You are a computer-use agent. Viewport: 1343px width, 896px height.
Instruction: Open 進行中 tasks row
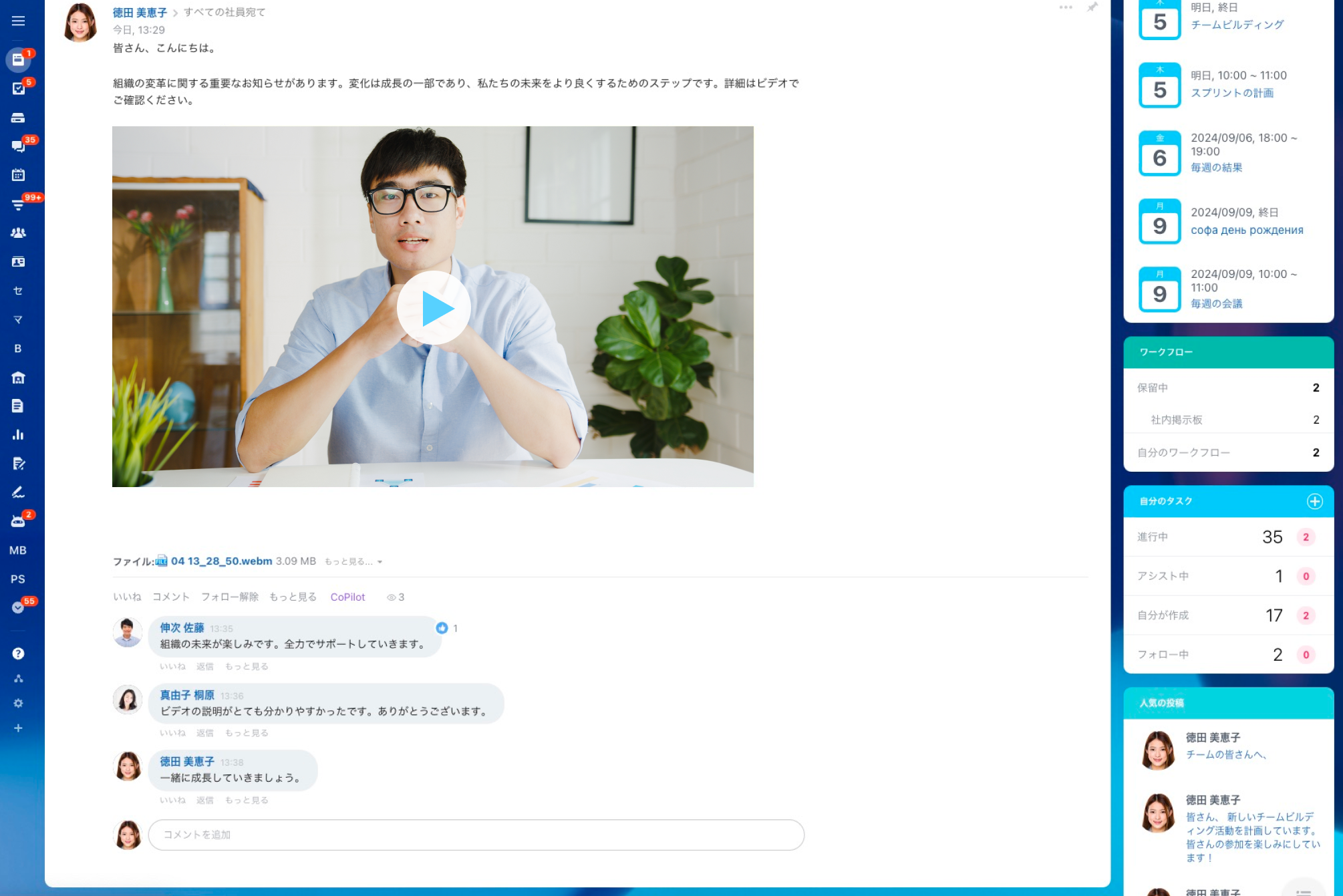point(1153,537)
